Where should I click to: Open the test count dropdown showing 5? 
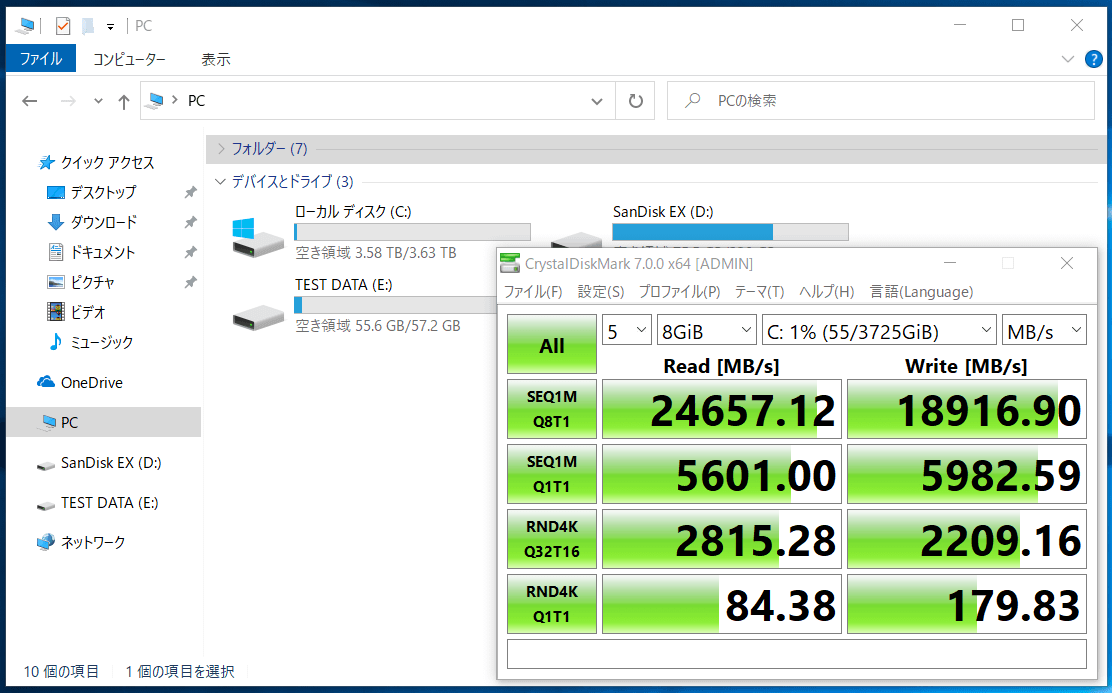(627, 330)
